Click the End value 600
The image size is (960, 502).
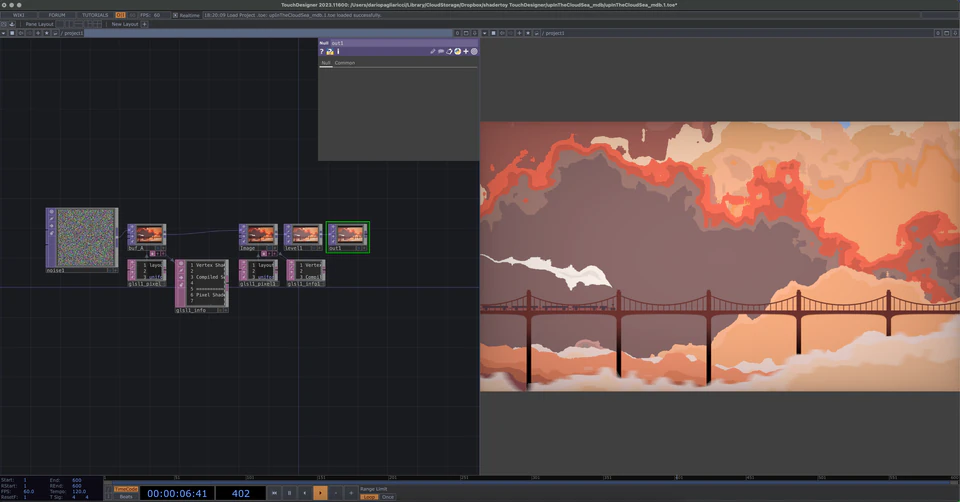77,480
